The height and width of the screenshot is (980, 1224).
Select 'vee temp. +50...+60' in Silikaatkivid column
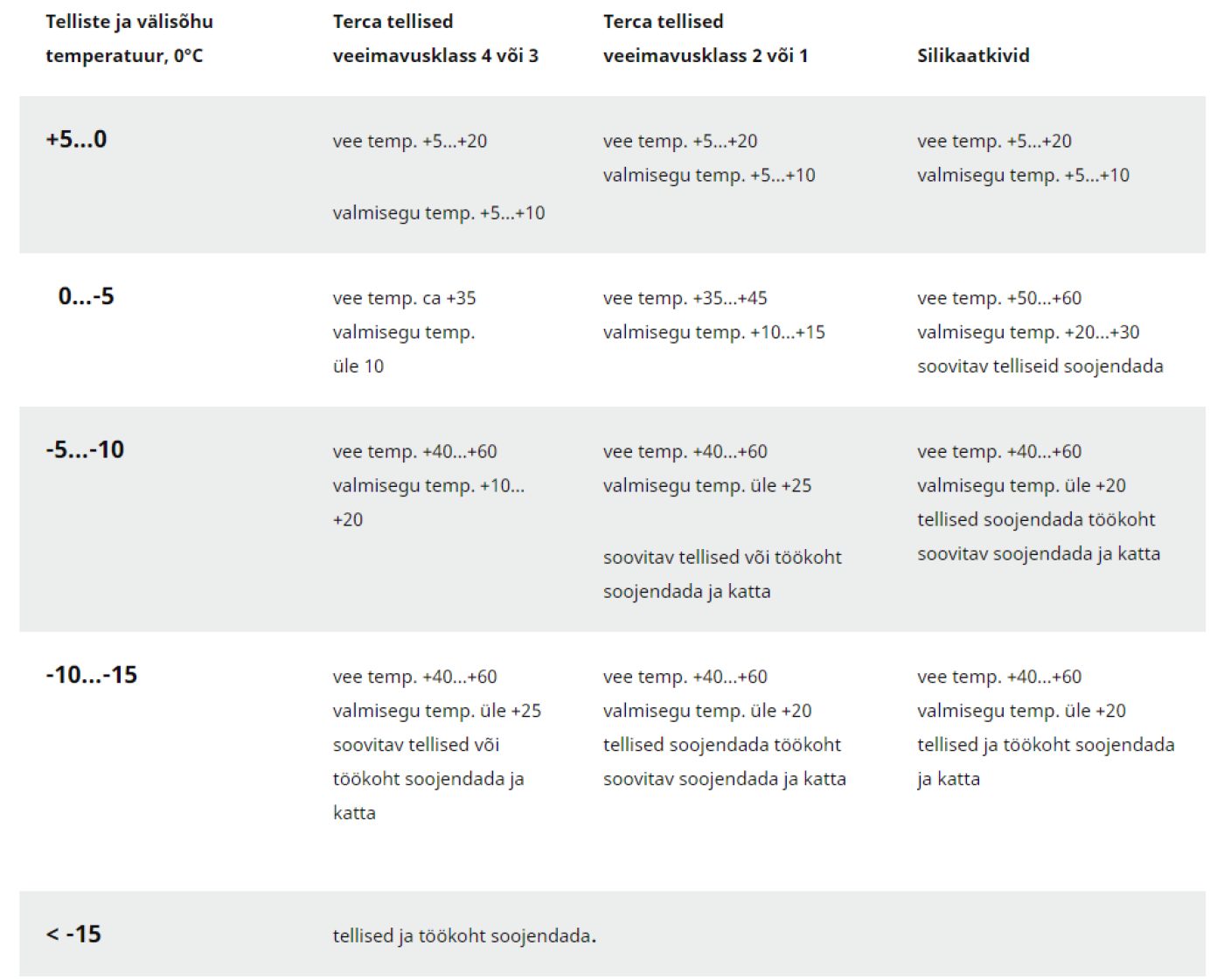point(999,298)
